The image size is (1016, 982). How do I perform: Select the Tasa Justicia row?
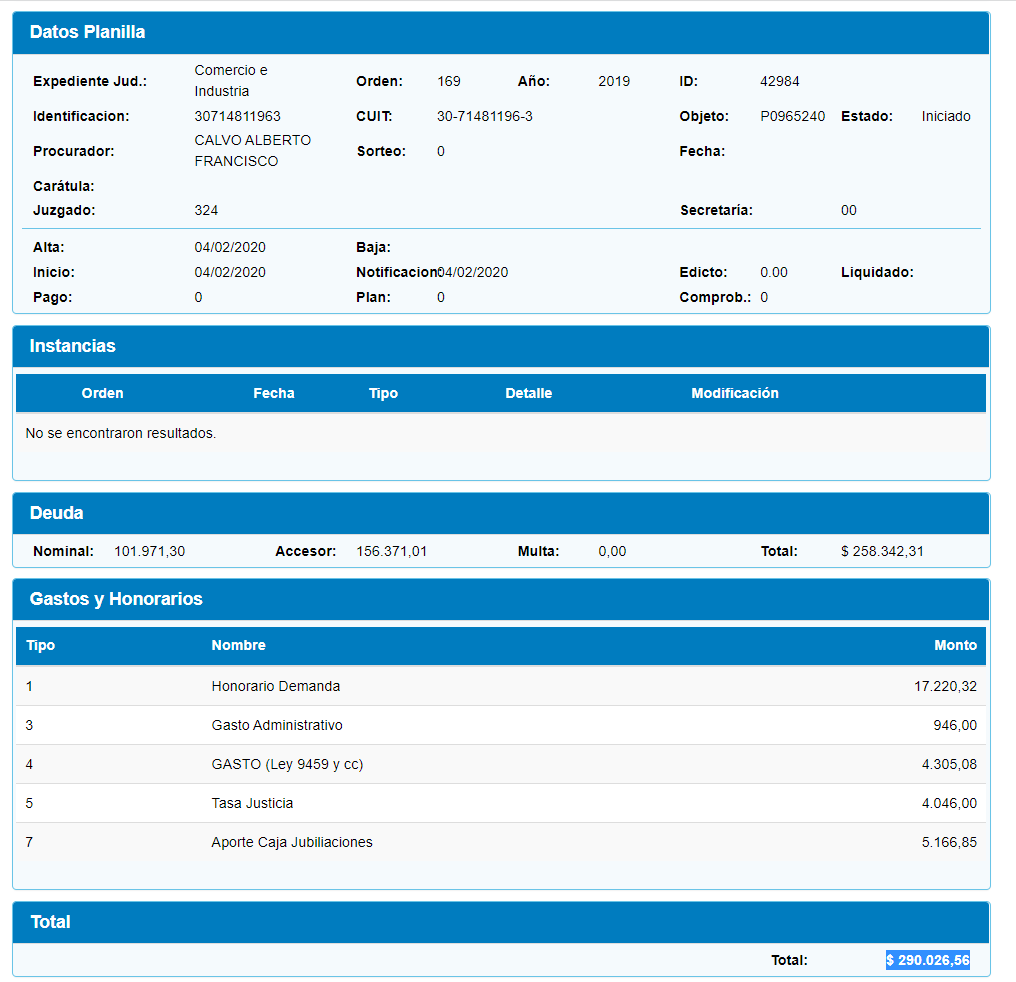pos(252,803)
